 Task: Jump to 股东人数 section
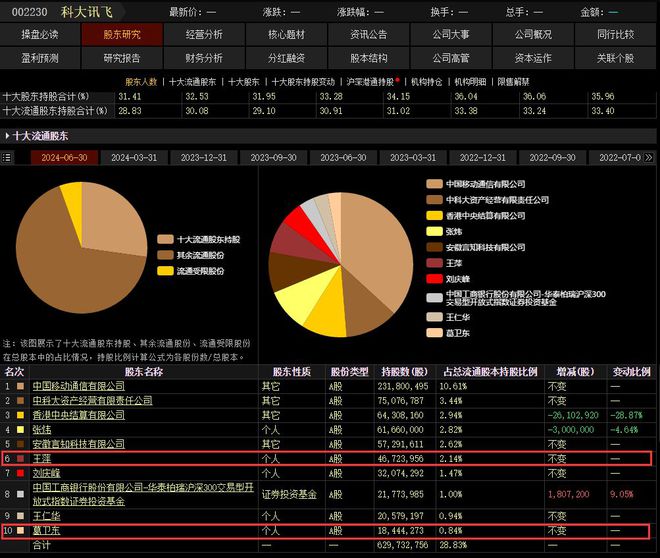[x=141, y=82]
